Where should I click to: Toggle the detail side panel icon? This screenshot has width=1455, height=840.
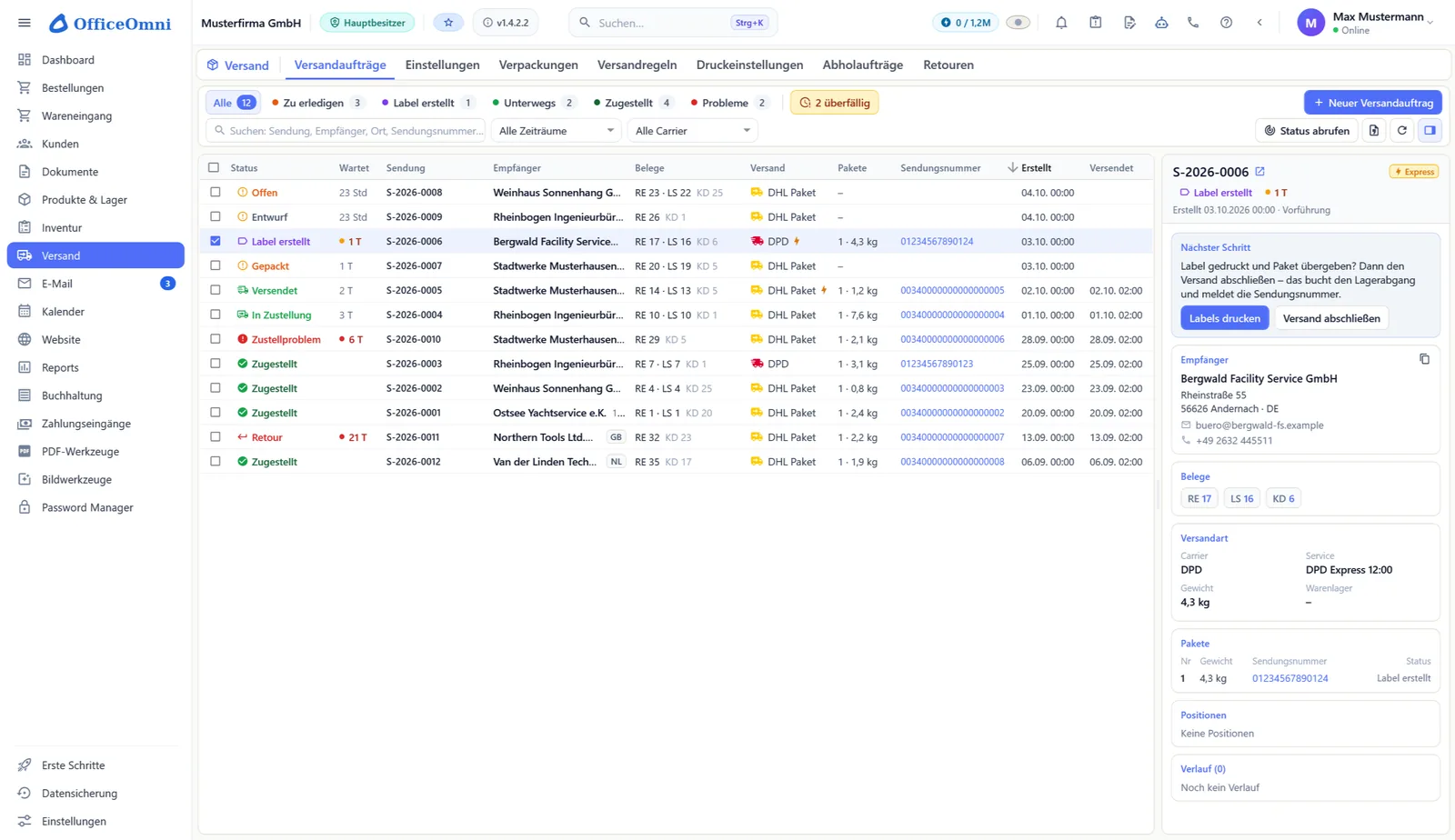point(1430,131)
